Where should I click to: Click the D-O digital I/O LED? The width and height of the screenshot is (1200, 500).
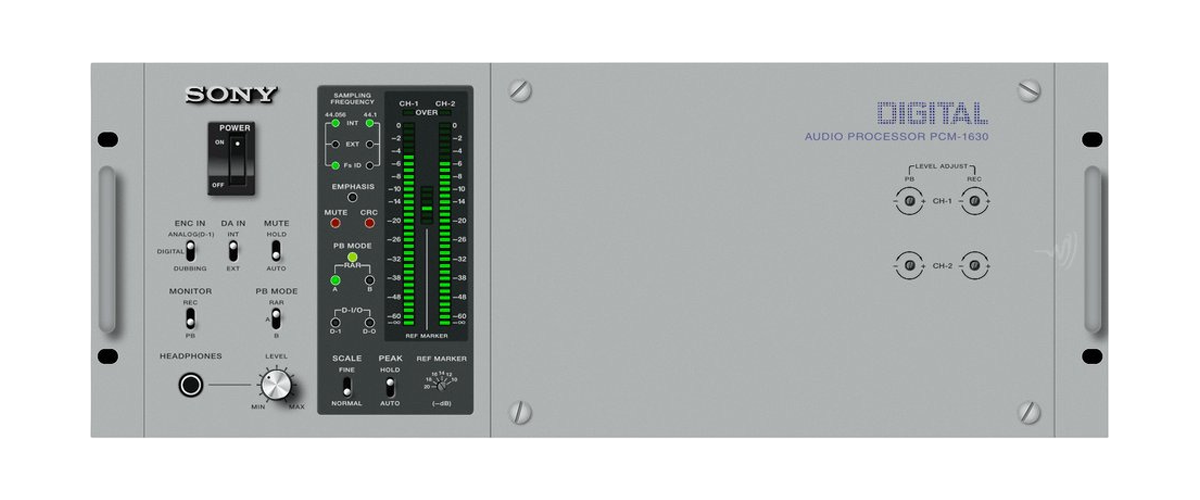[x=369, y=322]
